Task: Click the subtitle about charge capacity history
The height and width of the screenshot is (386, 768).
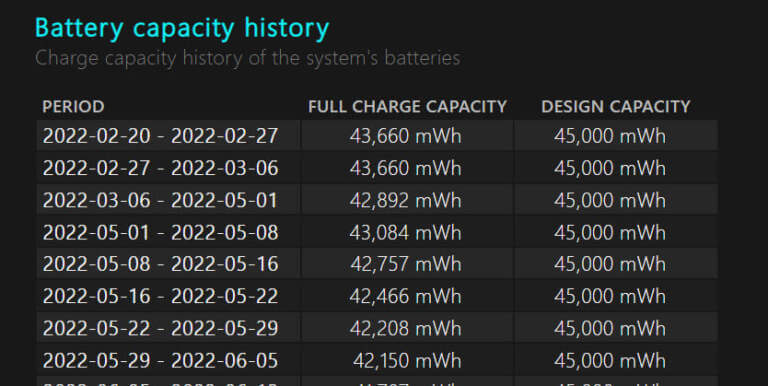Action: [x=248, y=58]
